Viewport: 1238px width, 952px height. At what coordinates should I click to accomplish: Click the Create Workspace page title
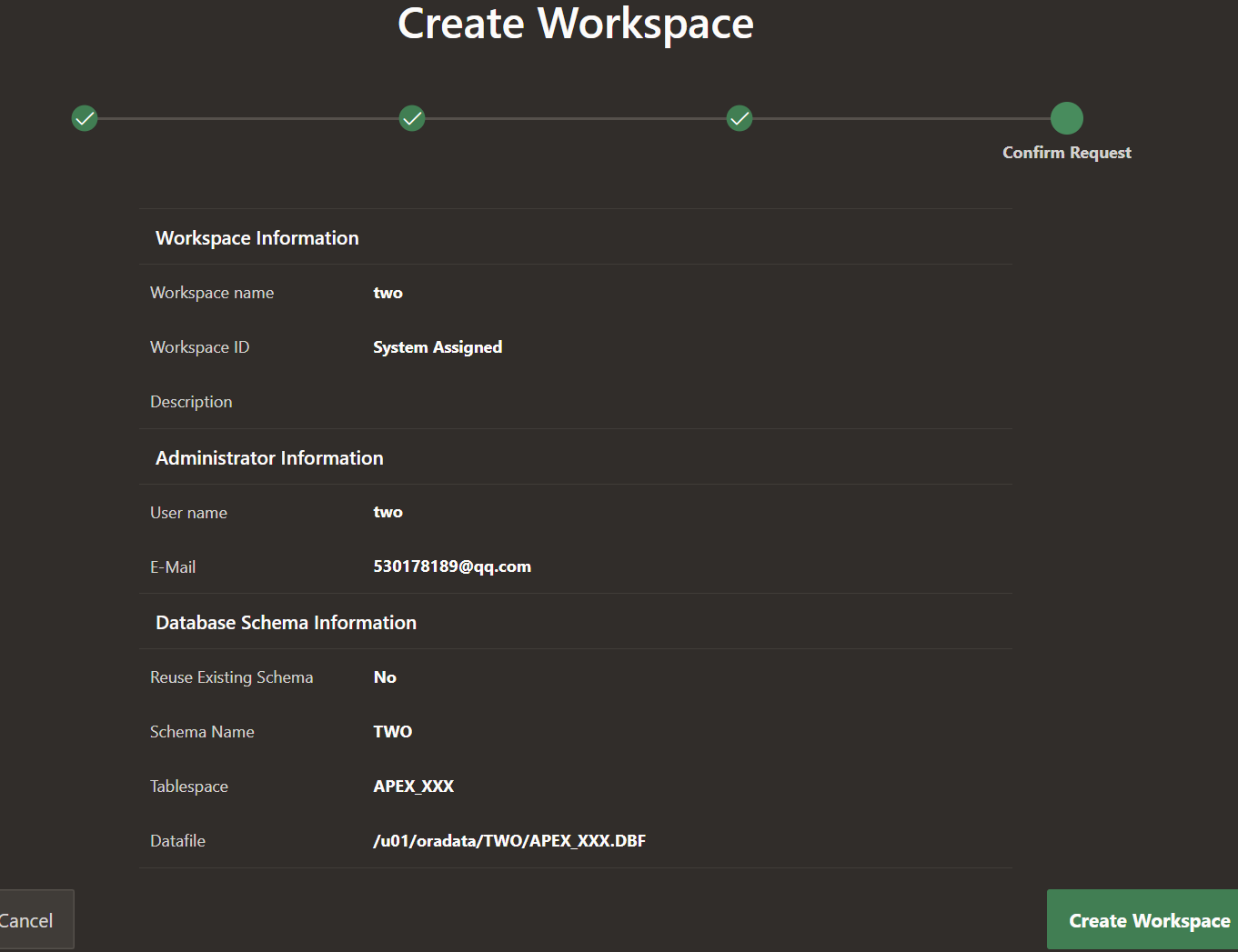click(576, 24)
